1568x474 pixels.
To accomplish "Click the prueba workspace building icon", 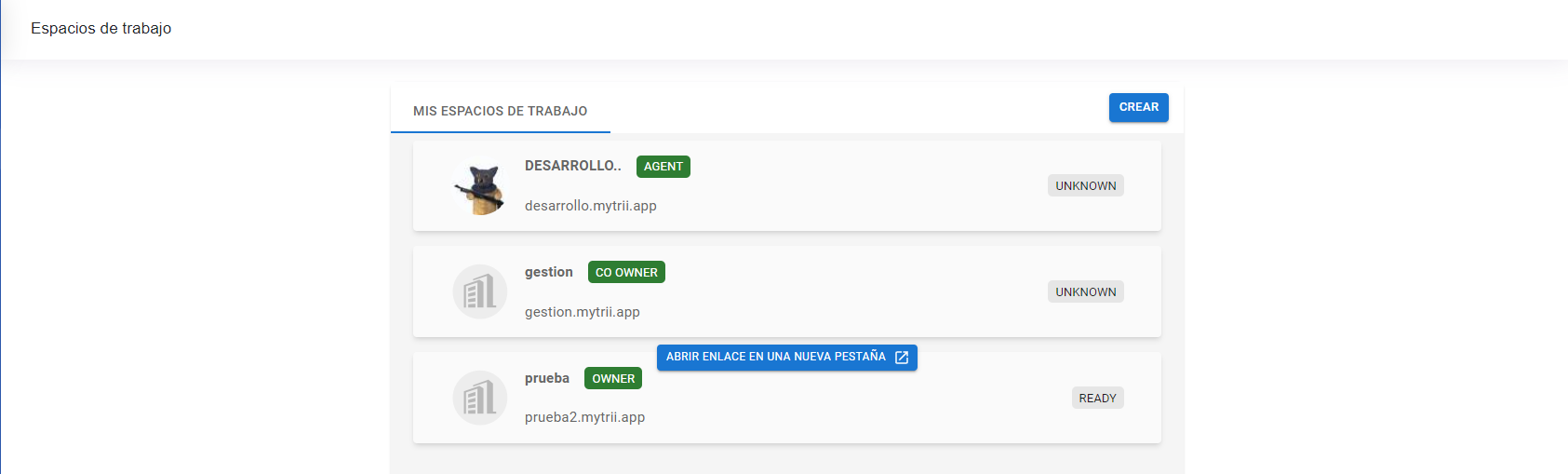I will pyautogui.click(x=480, y=399).
